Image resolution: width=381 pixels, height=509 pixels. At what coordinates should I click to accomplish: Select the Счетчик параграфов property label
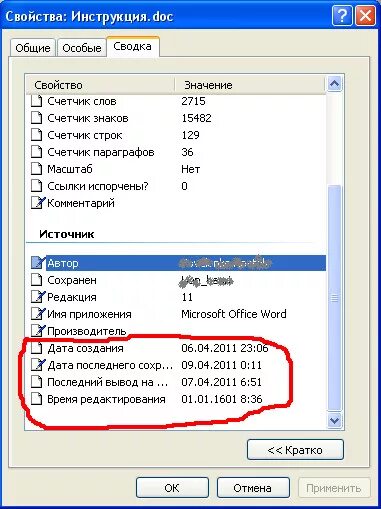coord(101,152)
